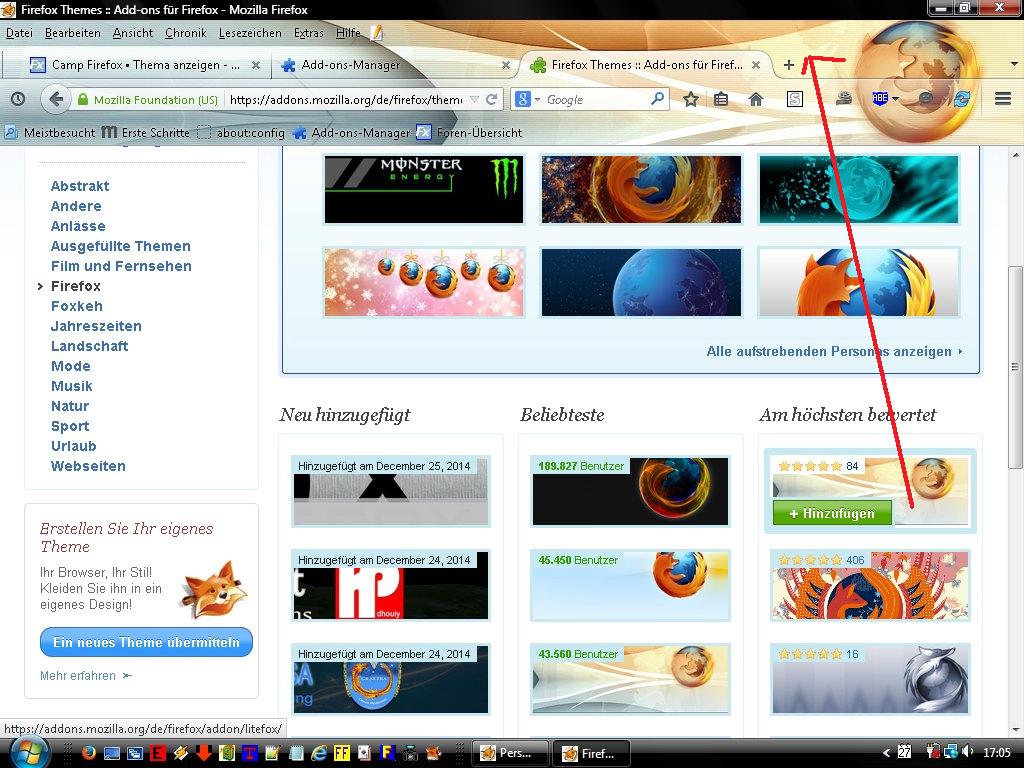The image size is (1024, 768).
Task: Open the Hilfe menu
Action: click(348, 33)
